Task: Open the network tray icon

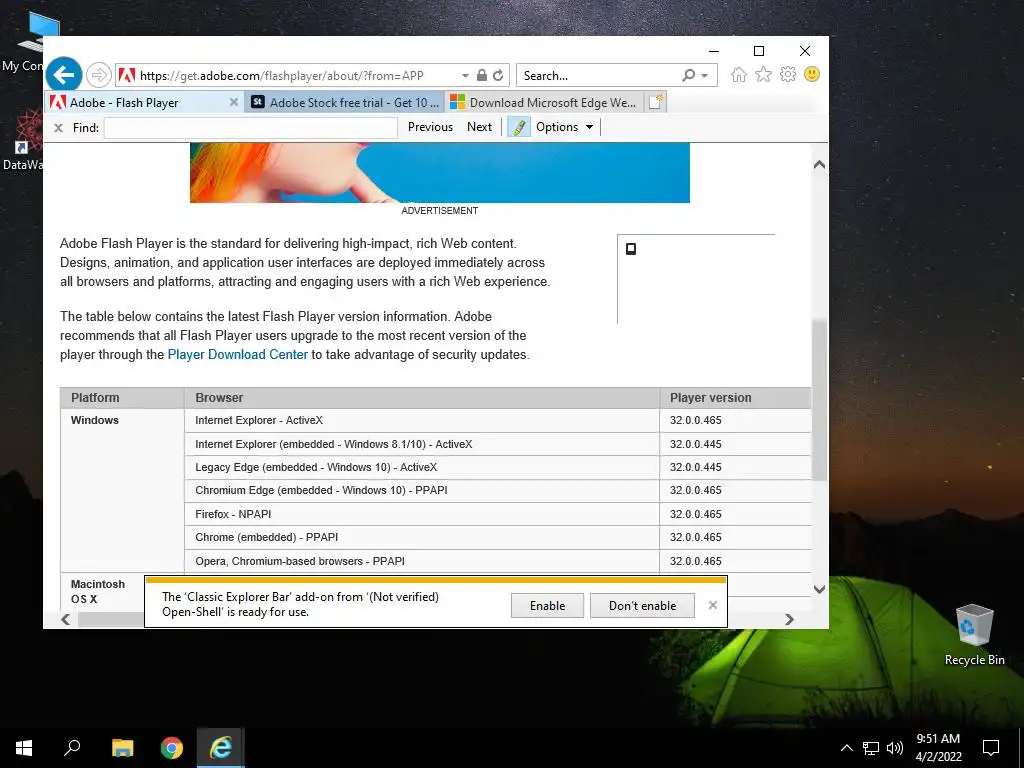Action: coord(871,748)
